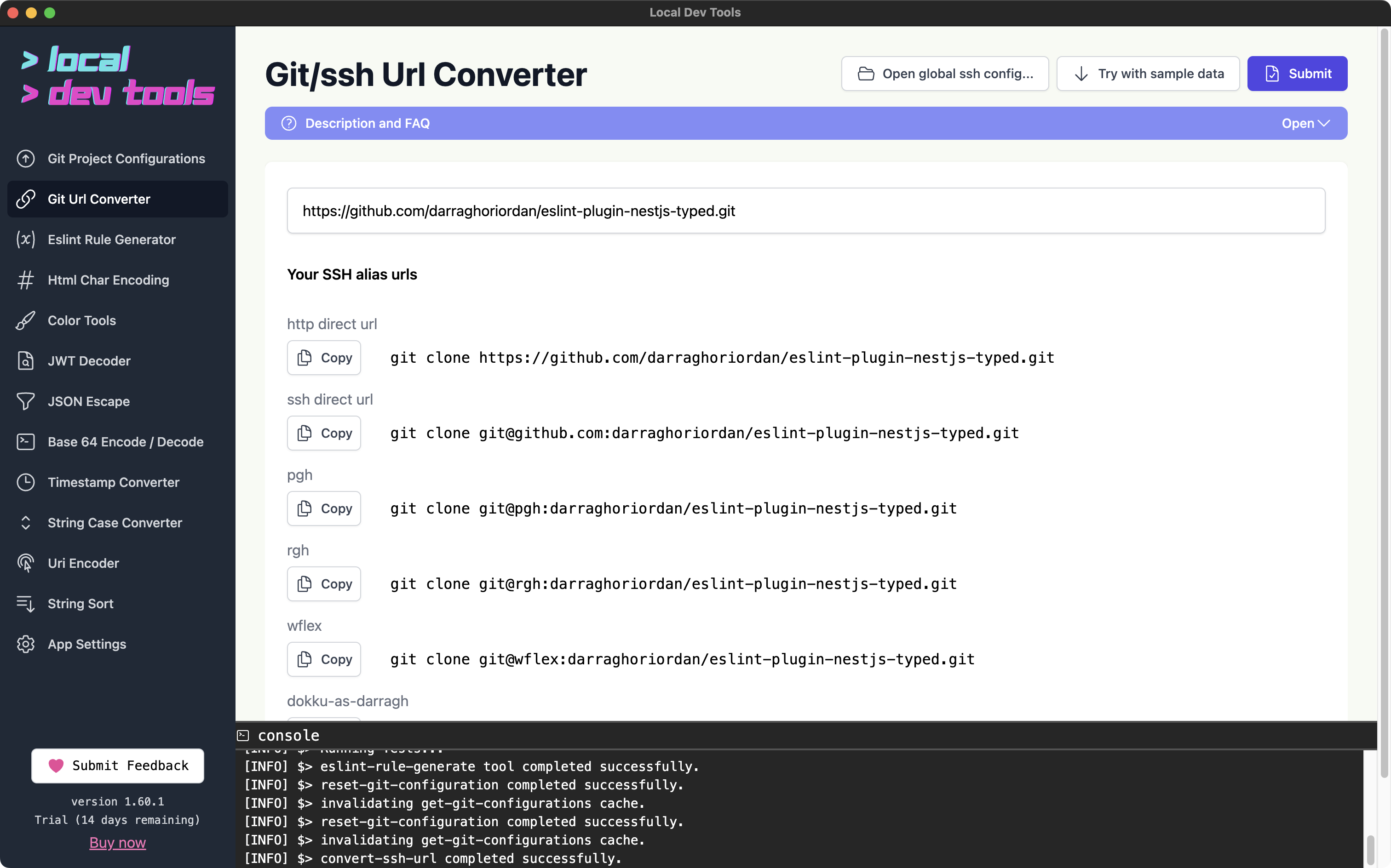Click the JSON Escape funnel icon
The image size is (1391, 868).
[x=26, y=401]
